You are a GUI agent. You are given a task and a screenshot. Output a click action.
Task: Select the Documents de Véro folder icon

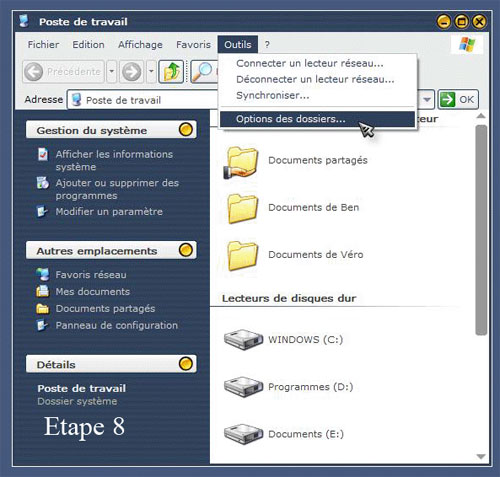243,256
